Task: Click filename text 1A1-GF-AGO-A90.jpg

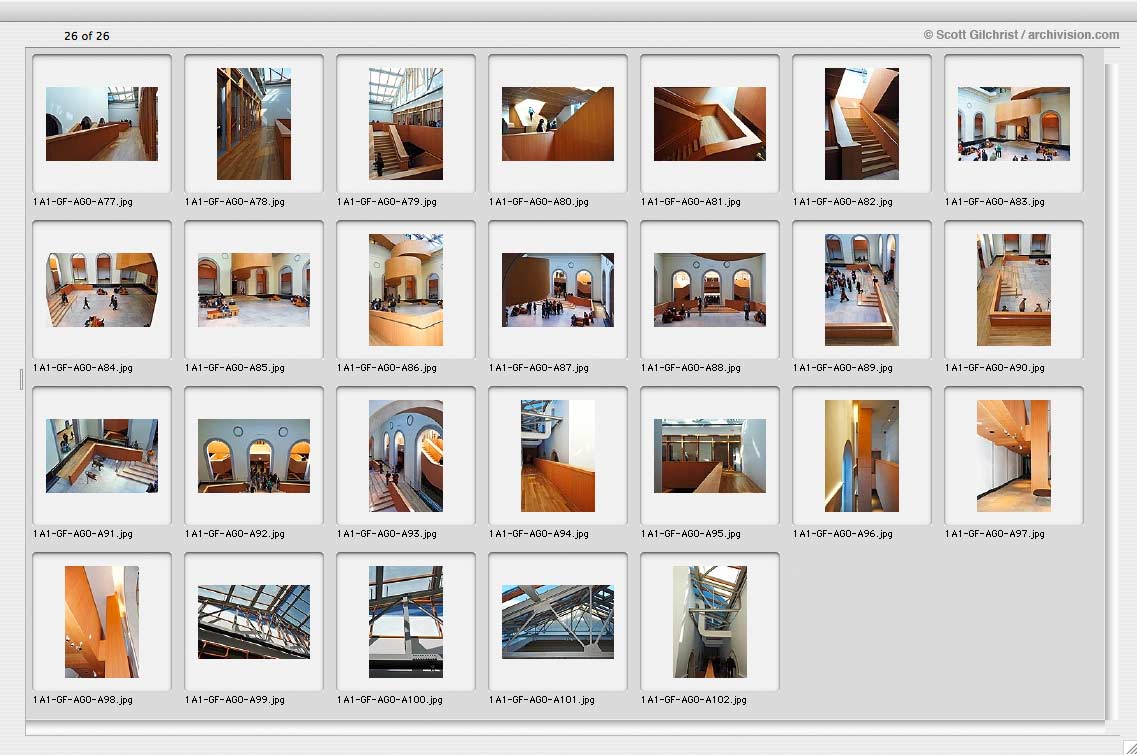Action: [995, 368]
